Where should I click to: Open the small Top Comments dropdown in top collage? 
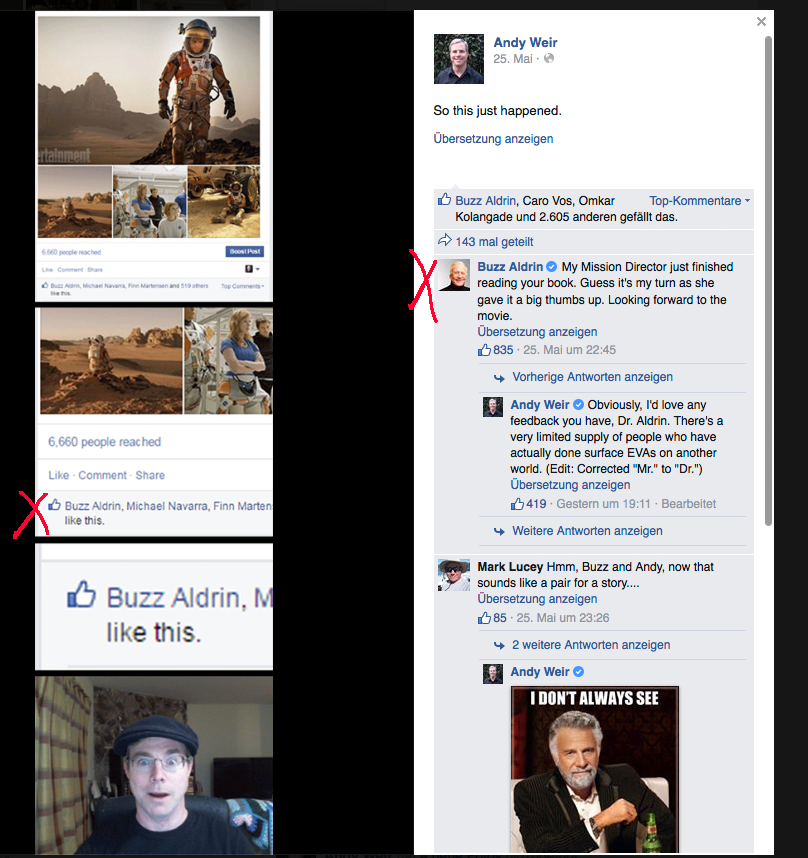click(x=242, y=286)
